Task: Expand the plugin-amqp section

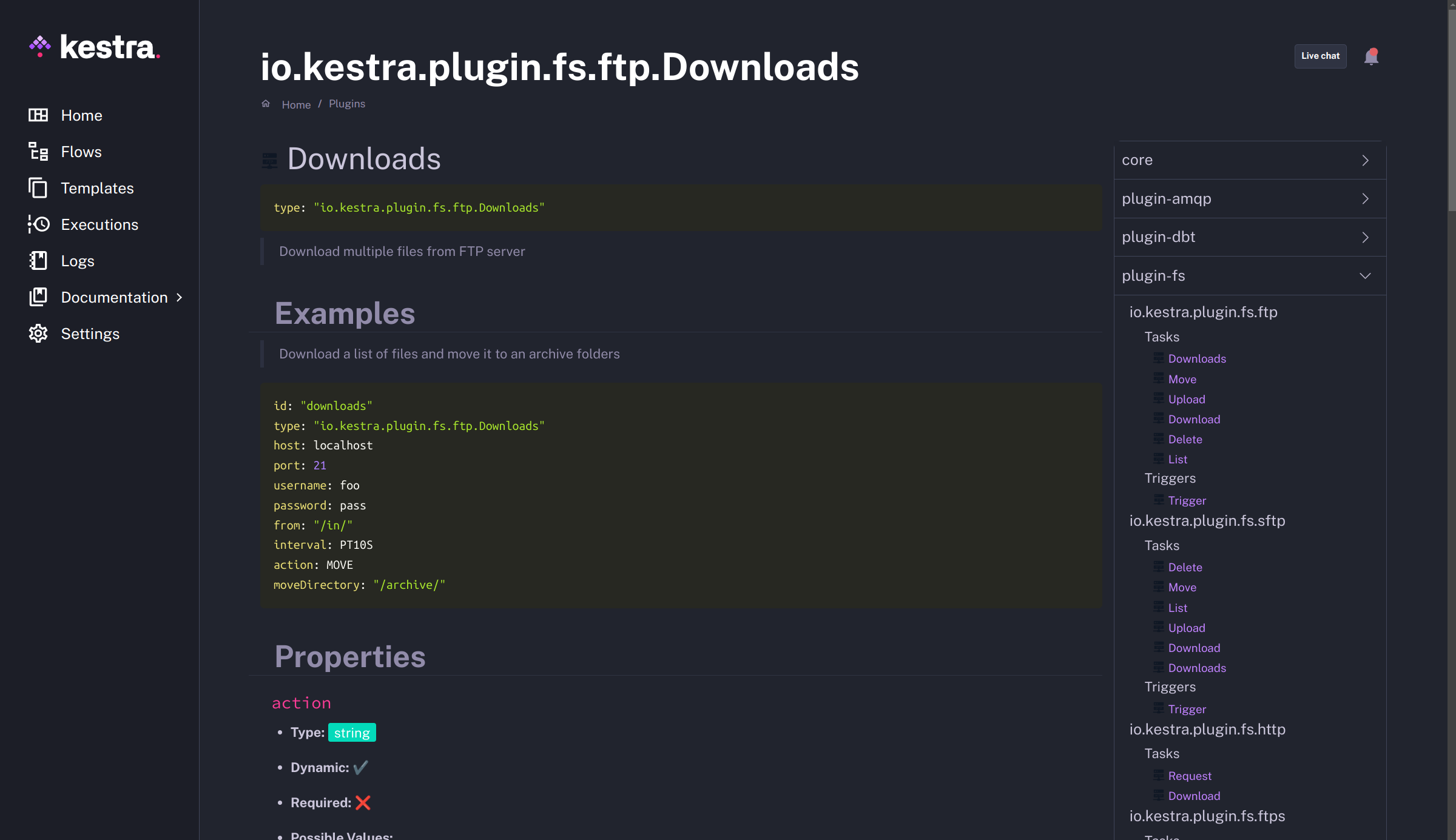Action: (x=1250, y=198)
